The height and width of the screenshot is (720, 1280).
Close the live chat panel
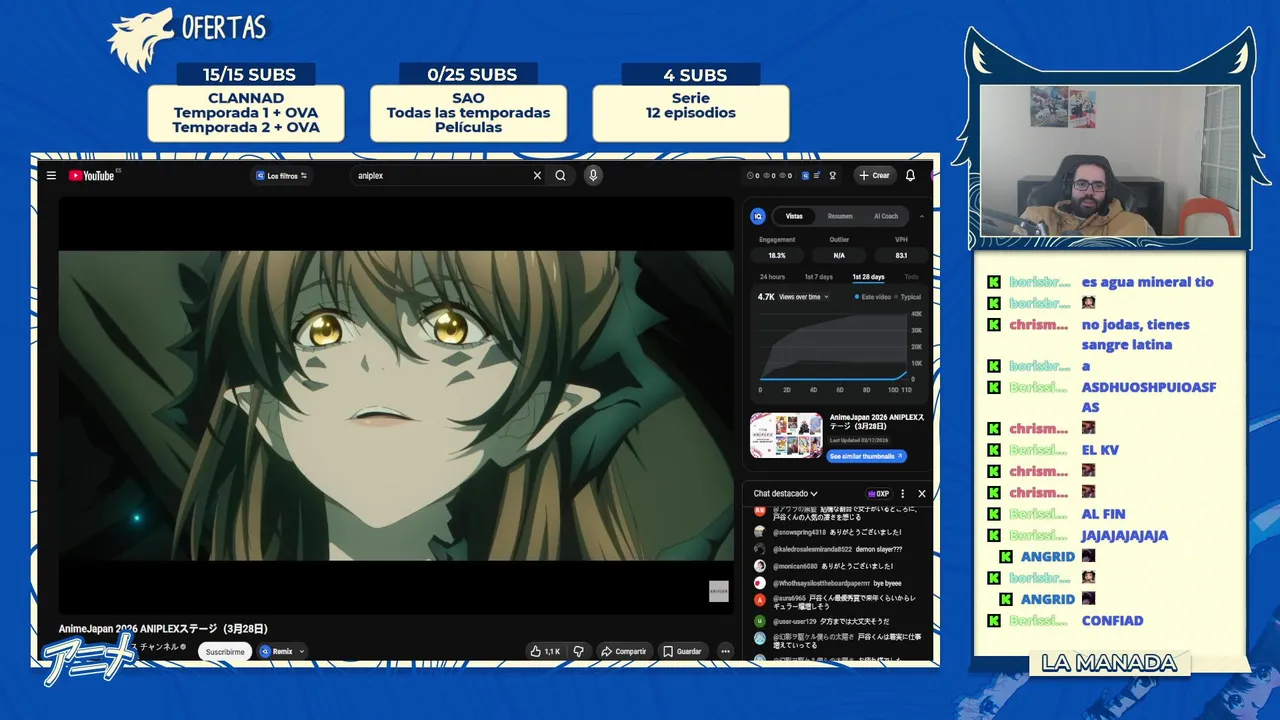[922, 493]
